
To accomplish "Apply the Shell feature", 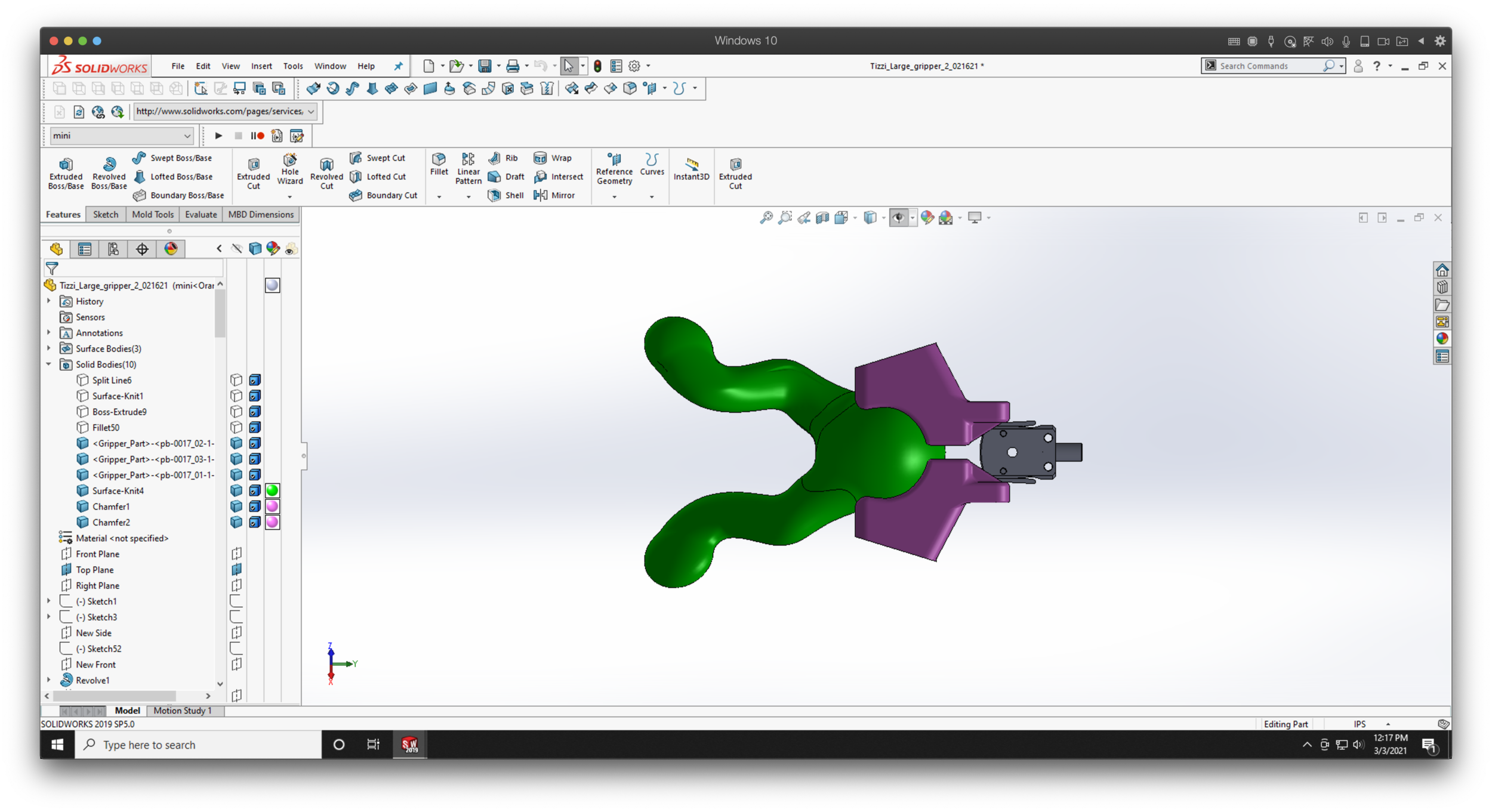I will (x=505, y=195).
